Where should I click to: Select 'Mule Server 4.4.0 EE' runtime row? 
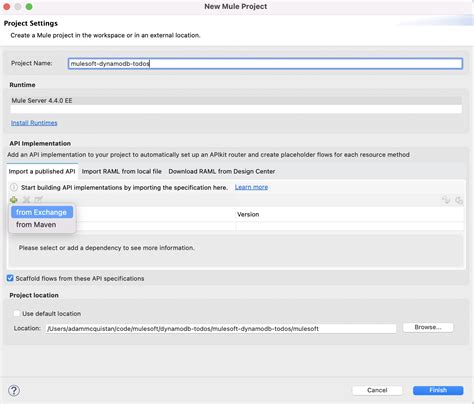point(236,100)
